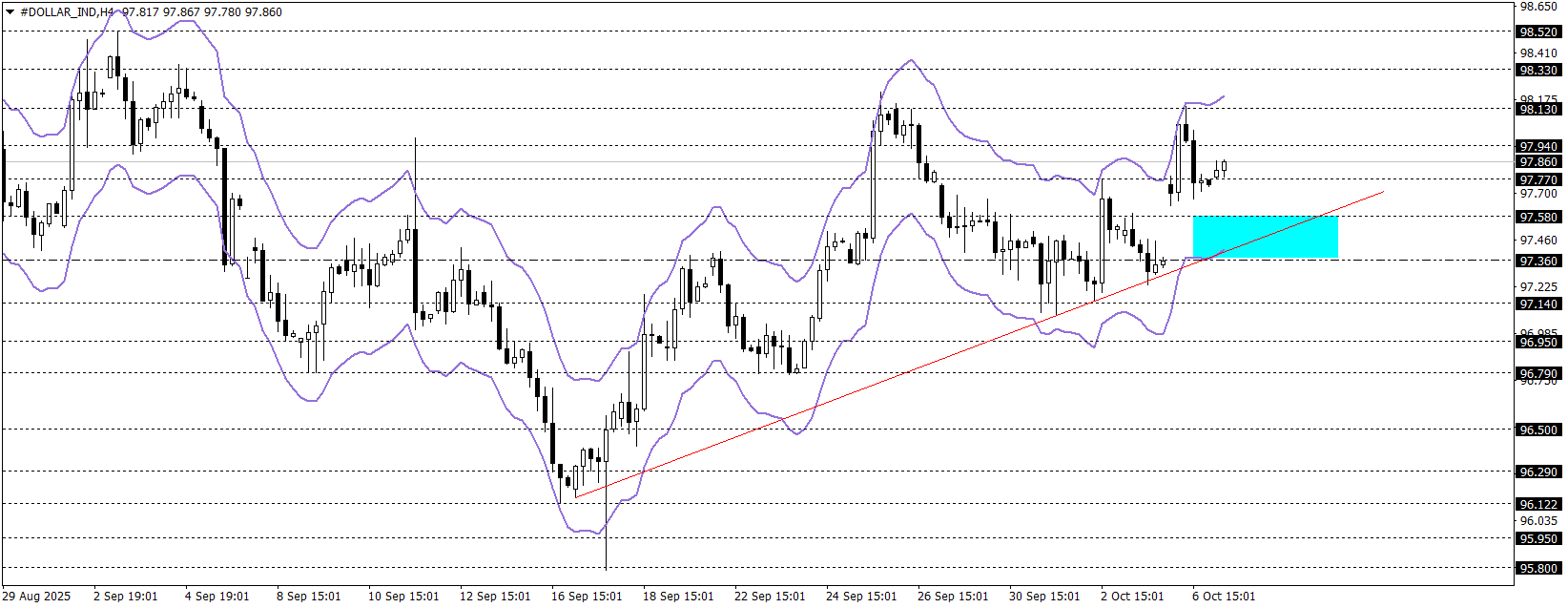Click the 98.130 price level label

1538,109
